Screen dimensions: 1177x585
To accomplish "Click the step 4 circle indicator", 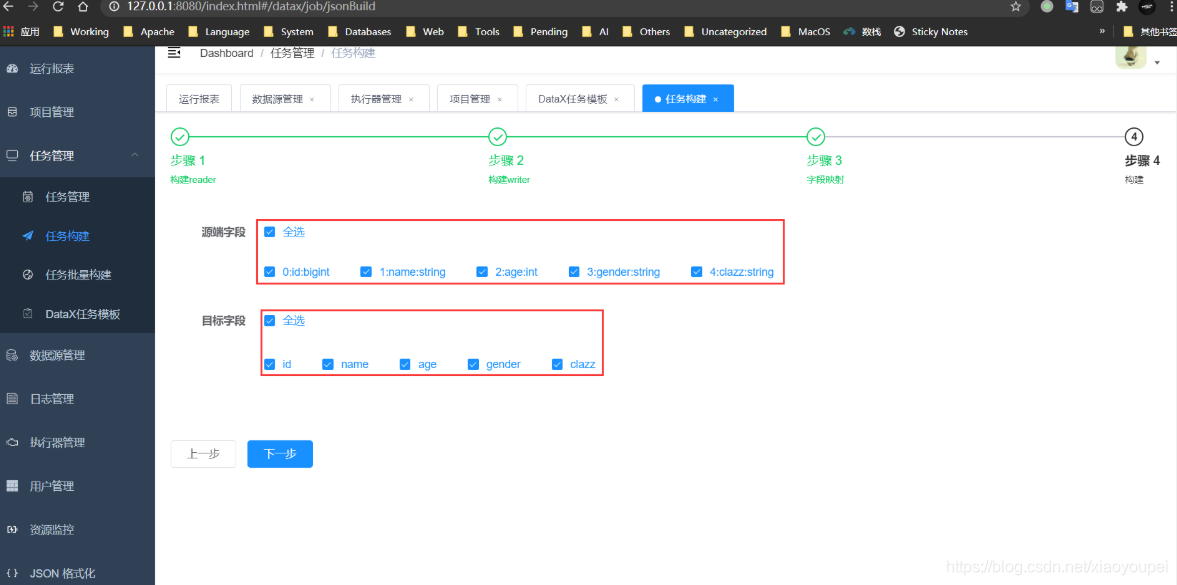I will click(1133, 137).
